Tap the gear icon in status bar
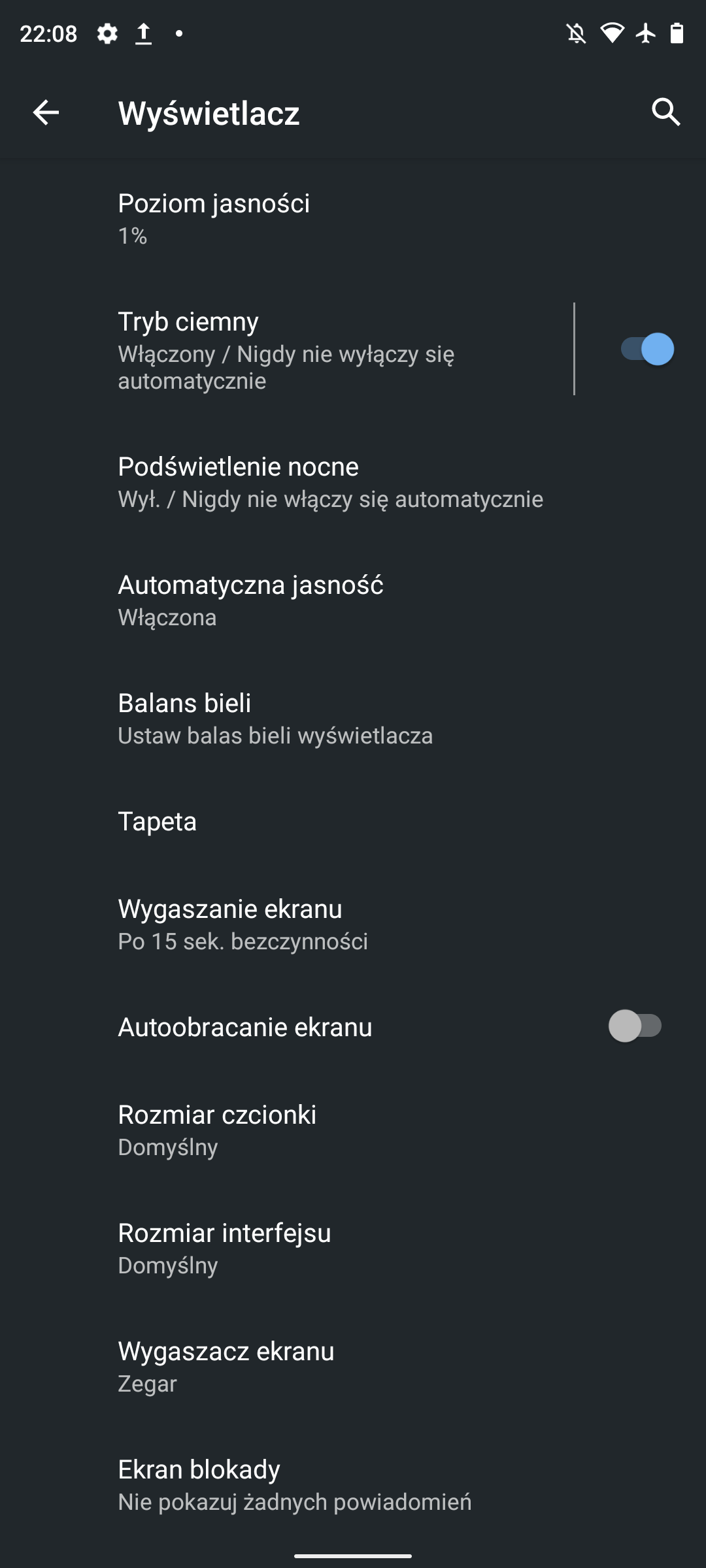 point(107,33)
